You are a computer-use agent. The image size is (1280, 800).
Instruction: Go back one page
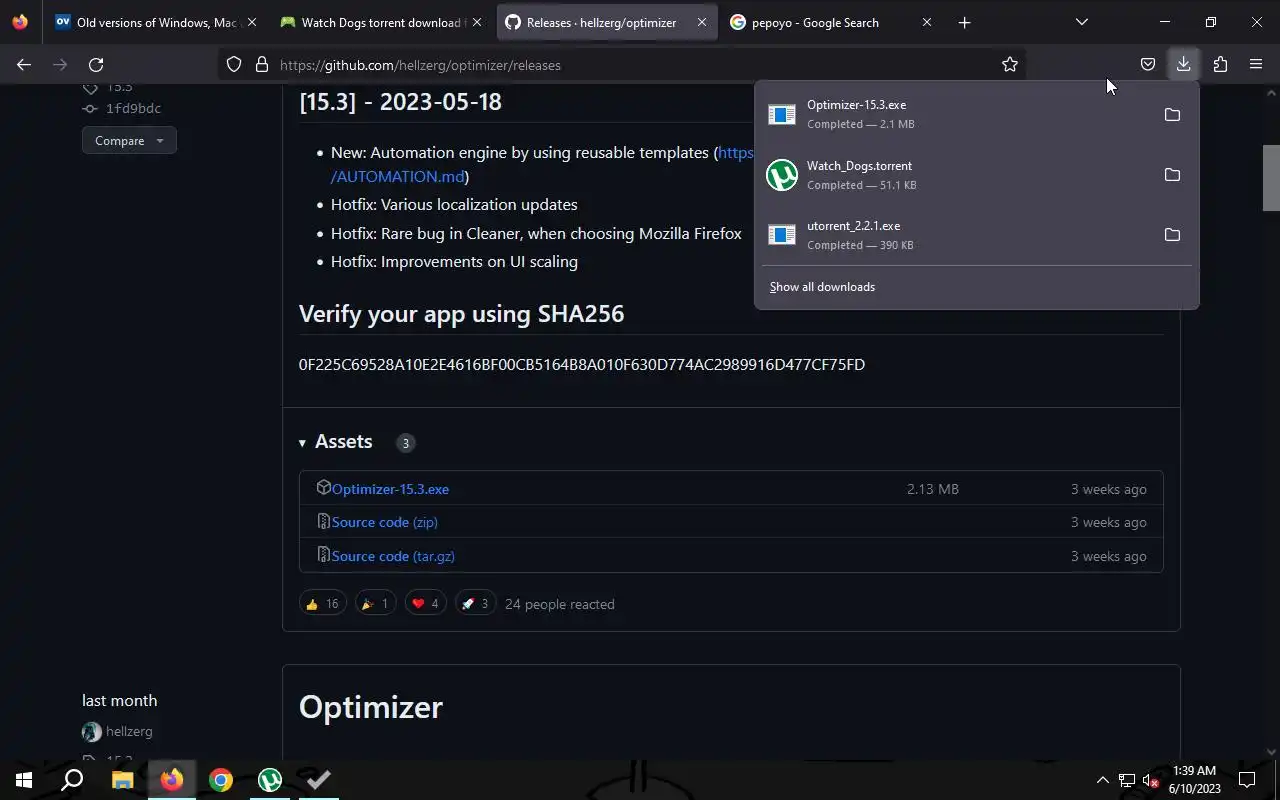click(24, 64)
